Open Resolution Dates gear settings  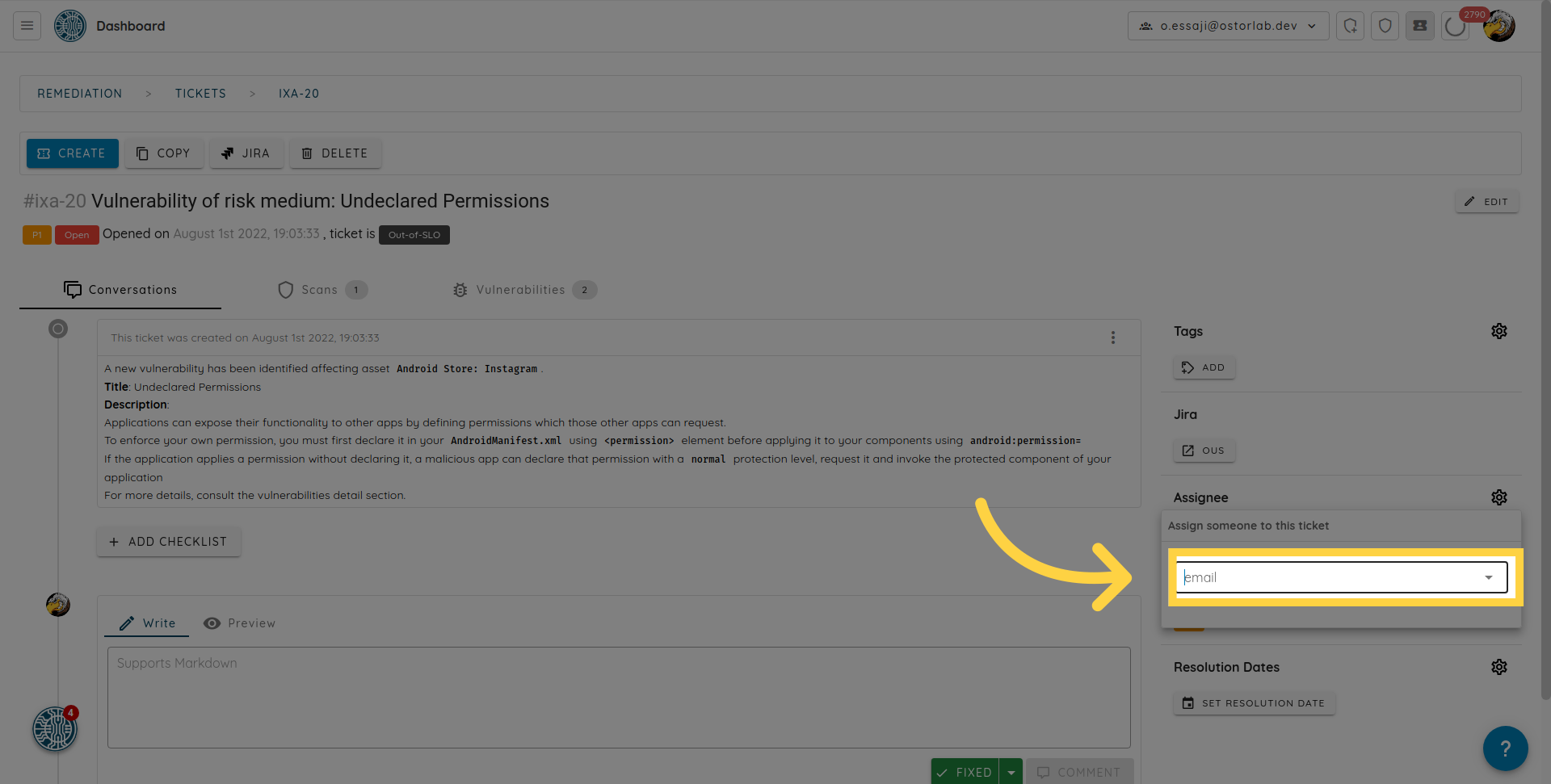tap(1498, 667)
